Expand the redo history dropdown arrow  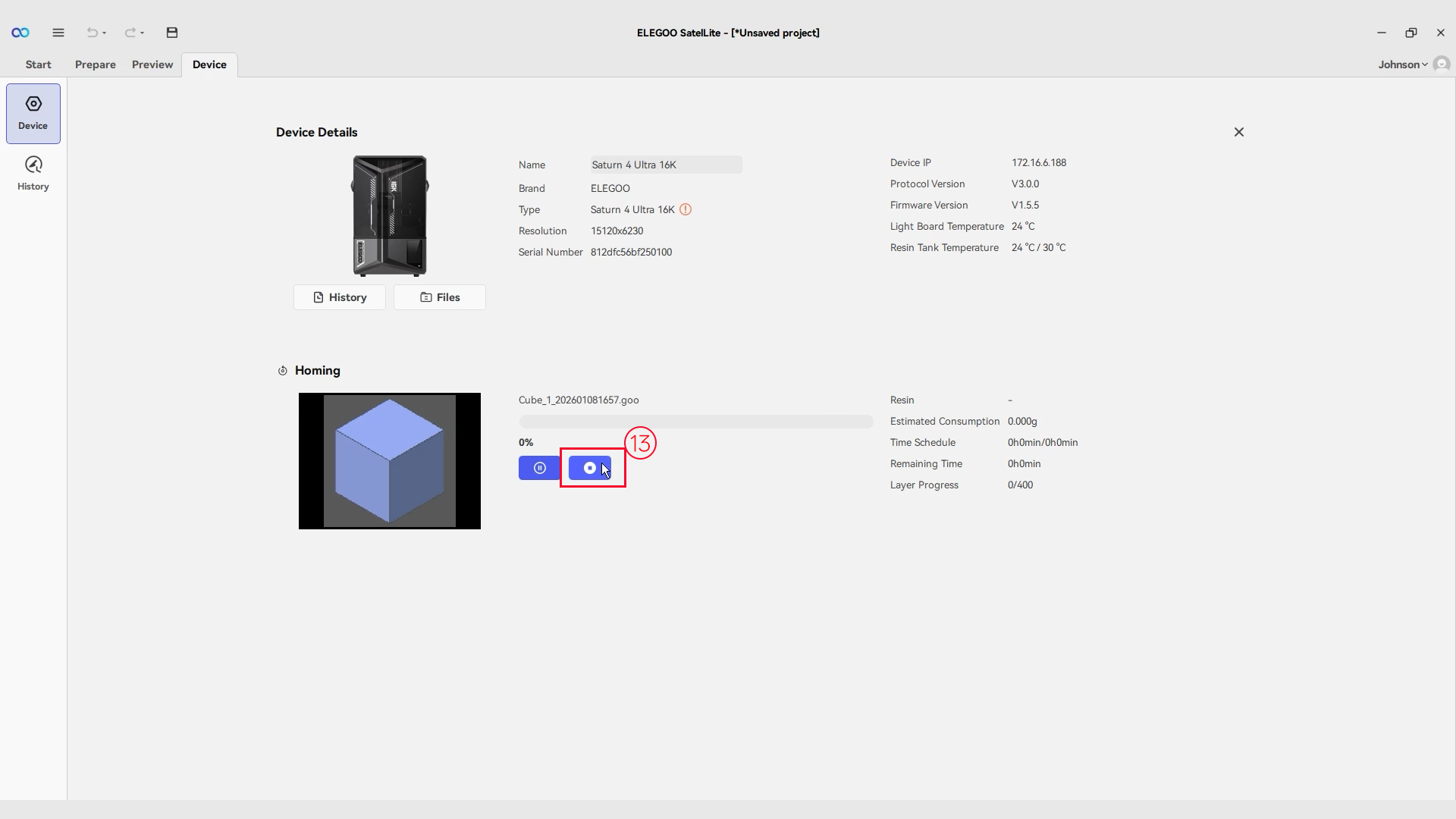click(x=143, y=33)
